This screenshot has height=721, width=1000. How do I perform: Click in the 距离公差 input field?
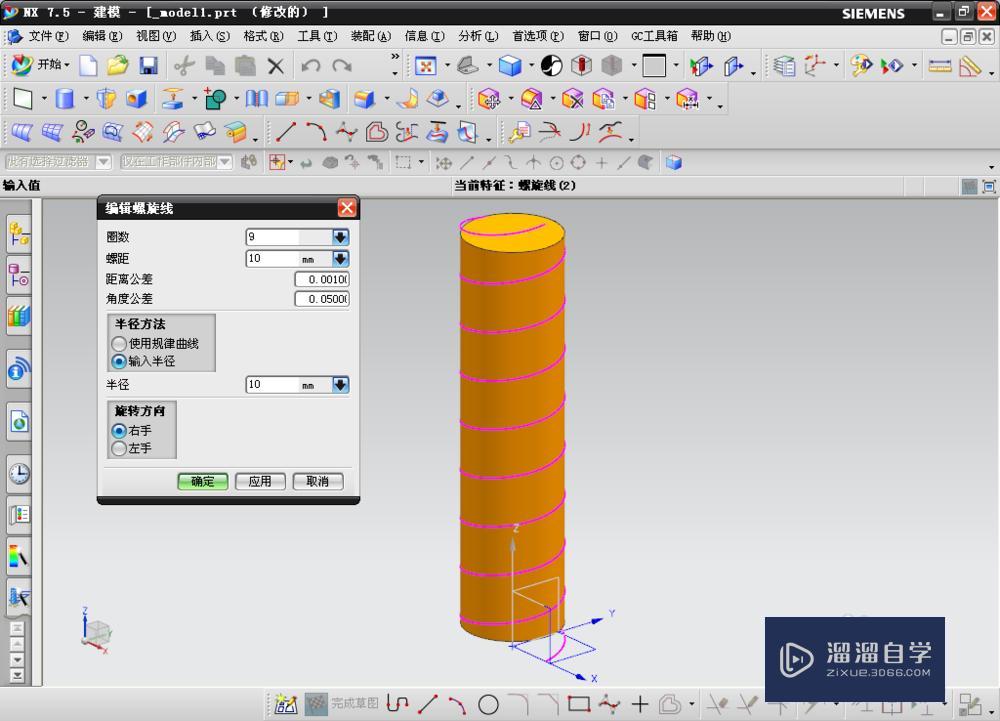[x=322, y=279]
